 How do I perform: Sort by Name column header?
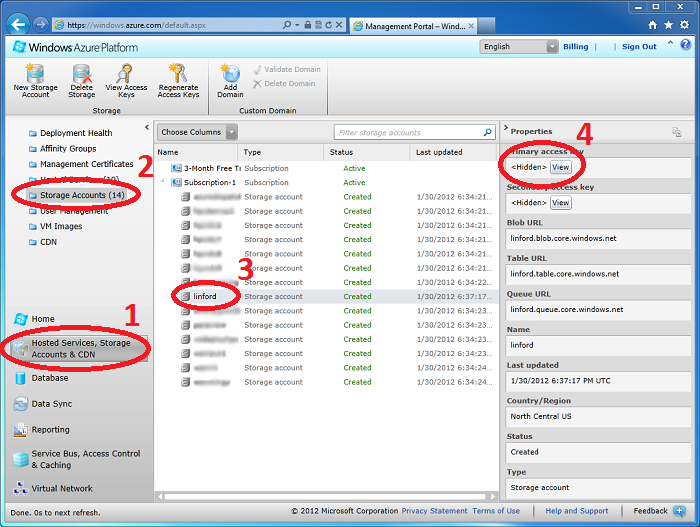[196, 152]
